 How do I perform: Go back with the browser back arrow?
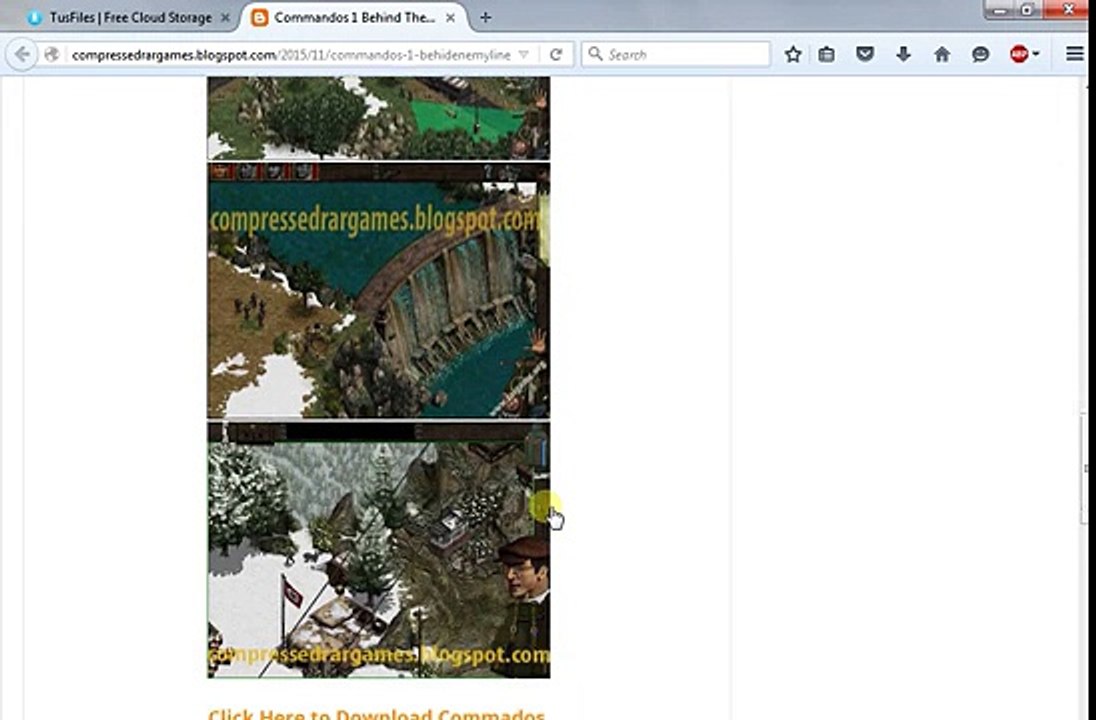(x=22, y=54)
